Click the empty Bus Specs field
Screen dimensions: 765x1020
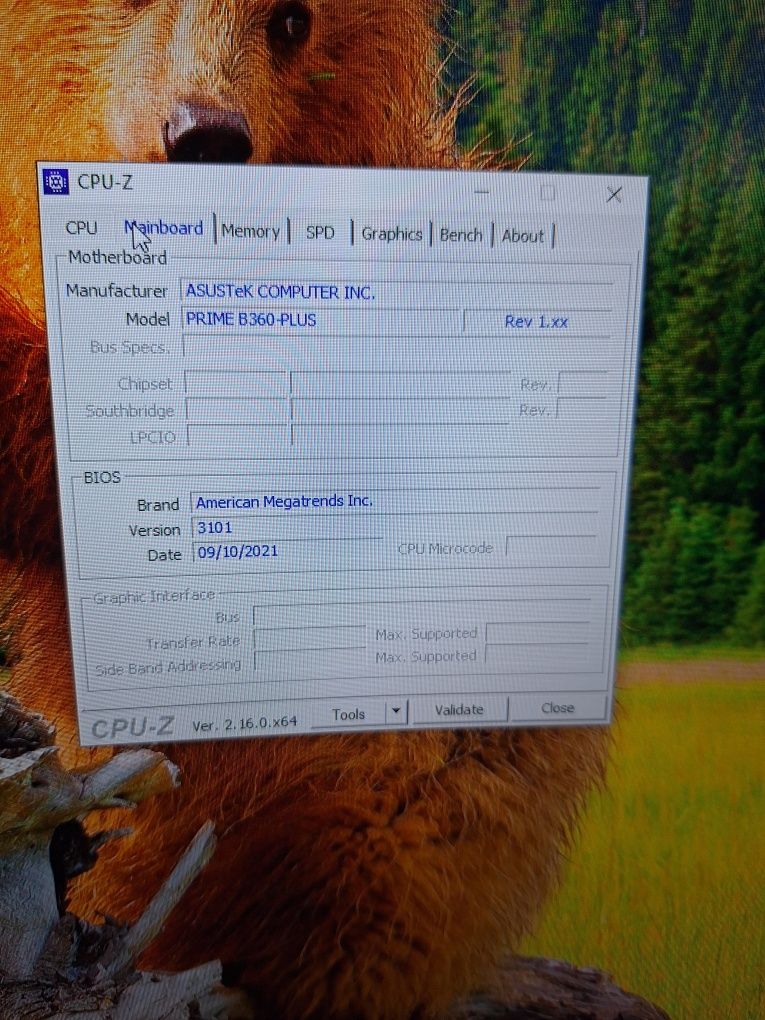[396, 347]
